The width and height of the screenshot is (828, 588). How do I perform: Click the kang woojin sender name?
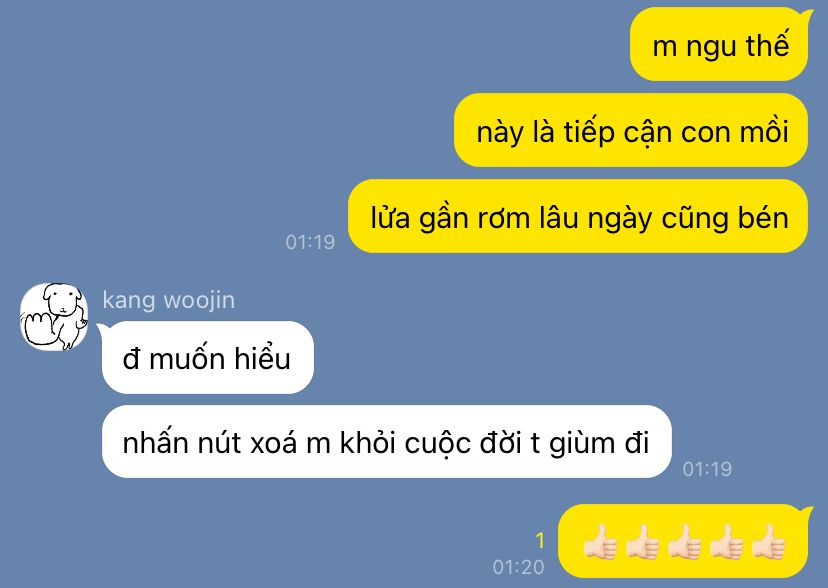(168, 300)
